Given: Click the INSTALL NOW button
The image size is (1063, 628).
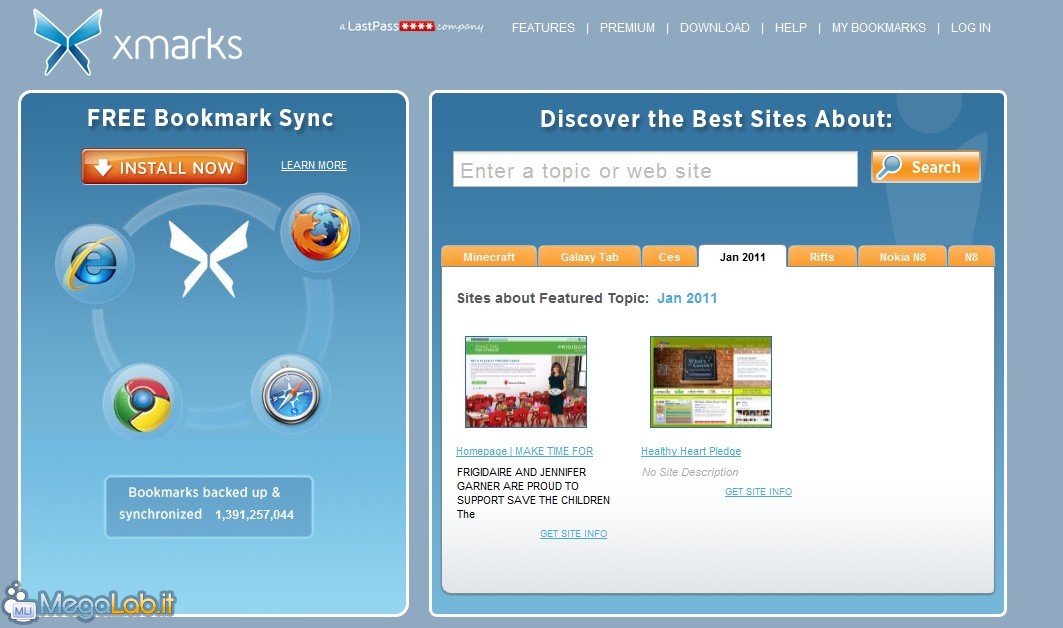Looking at the screenshot, I should [165, 167].
